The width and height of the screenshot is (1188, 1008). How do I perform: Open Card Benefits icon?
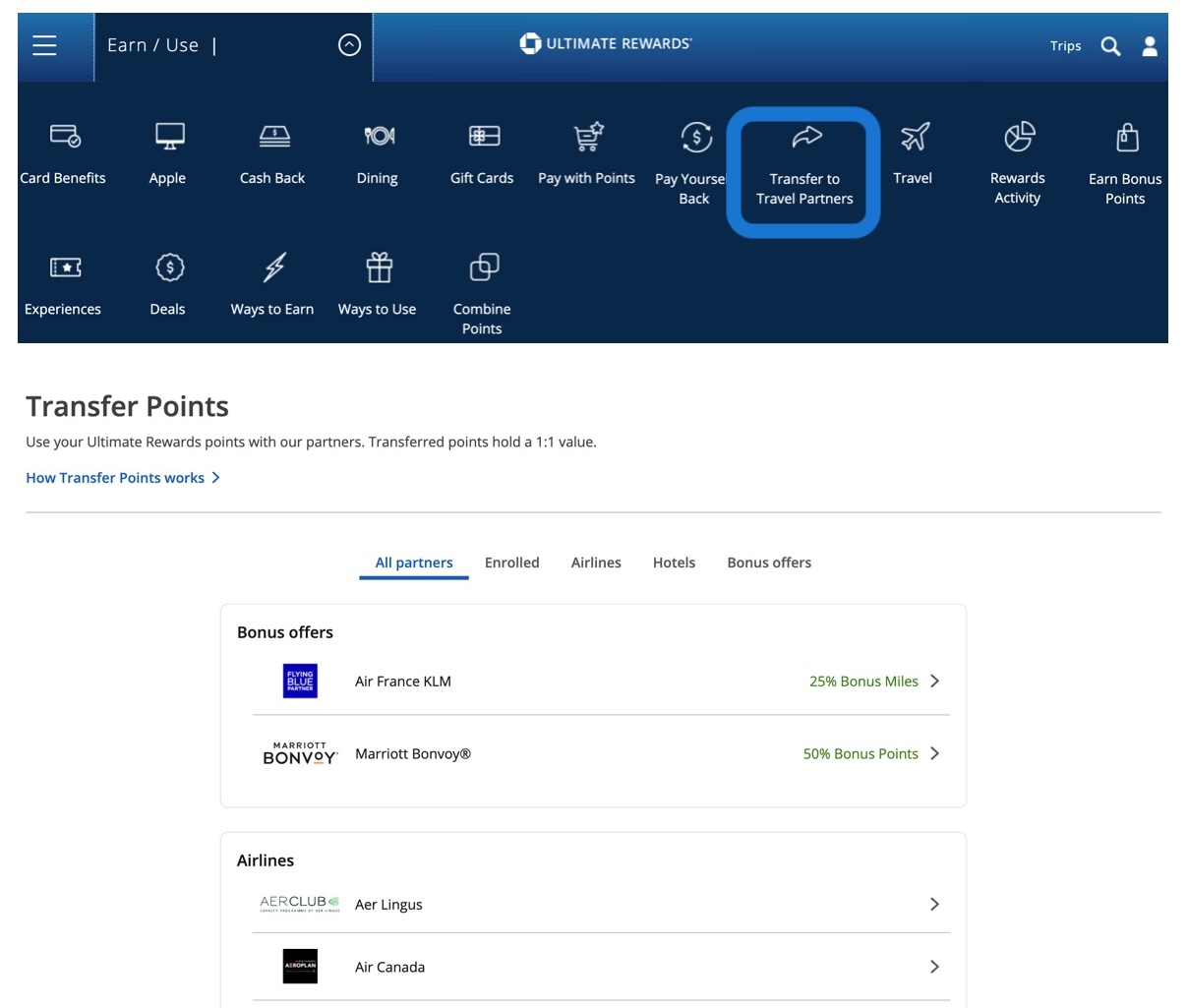coord(65,136)
